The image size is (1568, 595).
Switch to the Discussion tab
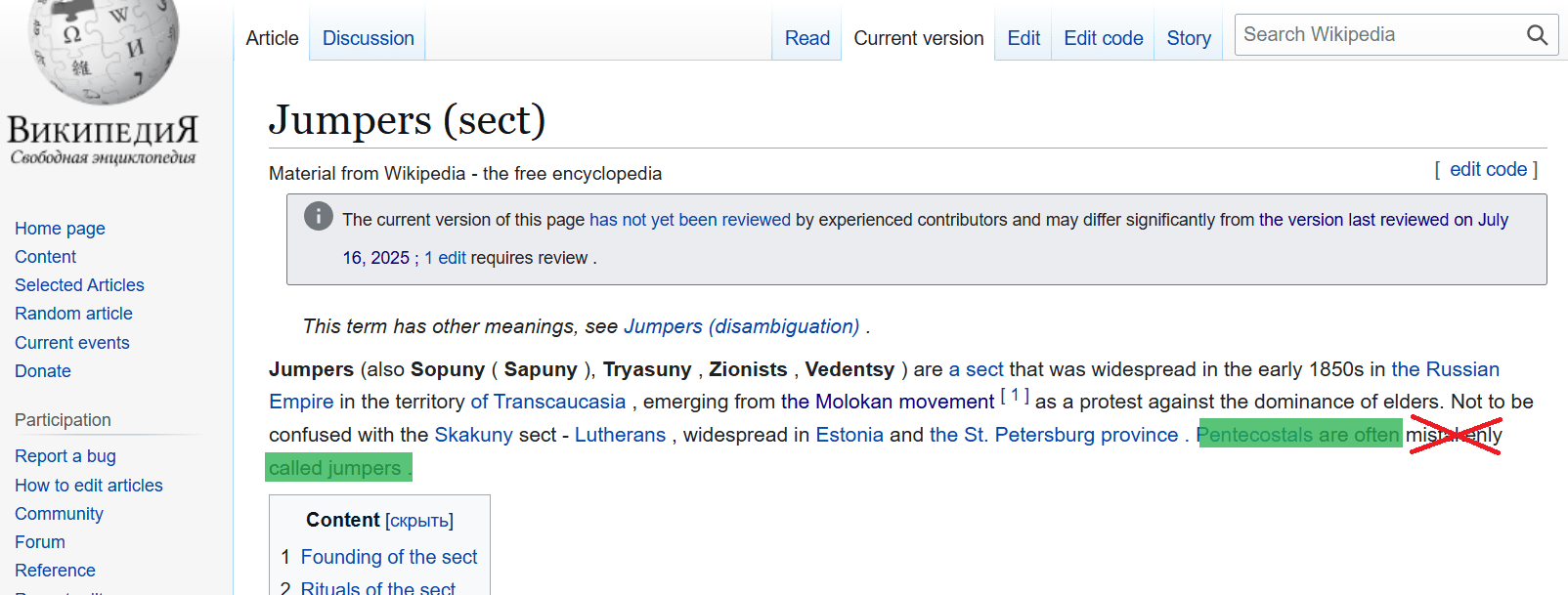[x=368, y=38]
